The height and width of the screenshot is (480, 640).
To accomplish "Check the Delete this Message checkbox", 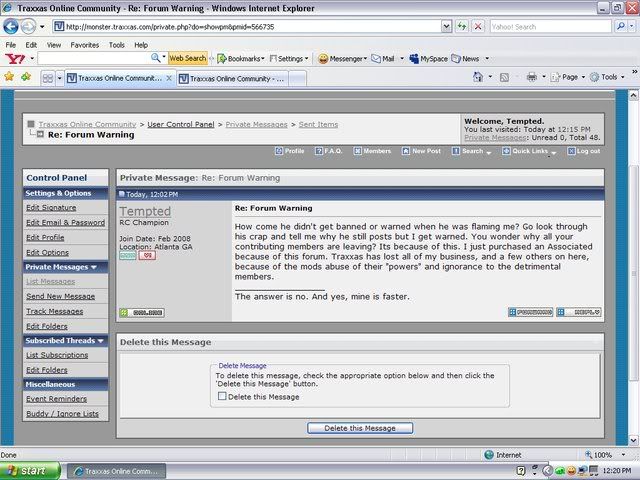I will tap(222, 397).
